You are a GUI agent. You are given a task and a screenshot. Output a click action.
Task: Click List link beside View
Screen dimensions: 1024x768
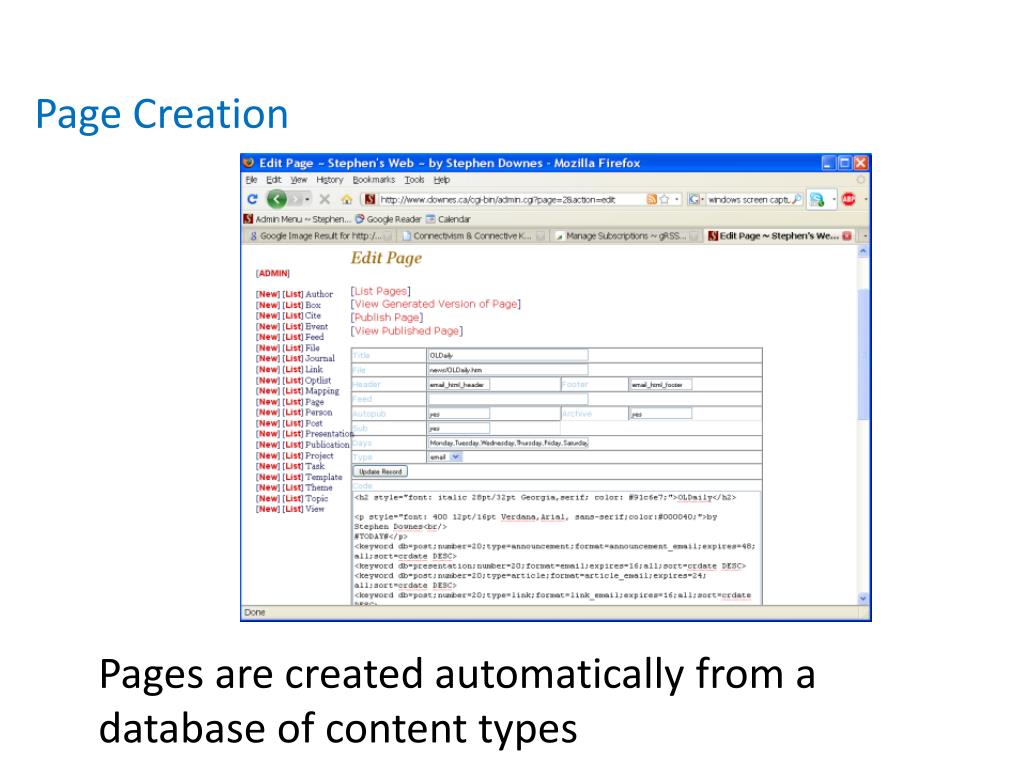(x=293, y=509)
